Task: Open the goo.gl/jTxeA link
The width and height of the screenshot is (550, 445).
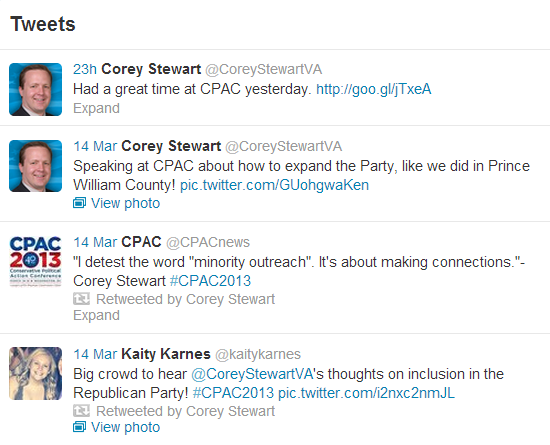Action: click(x=374, y=89)
